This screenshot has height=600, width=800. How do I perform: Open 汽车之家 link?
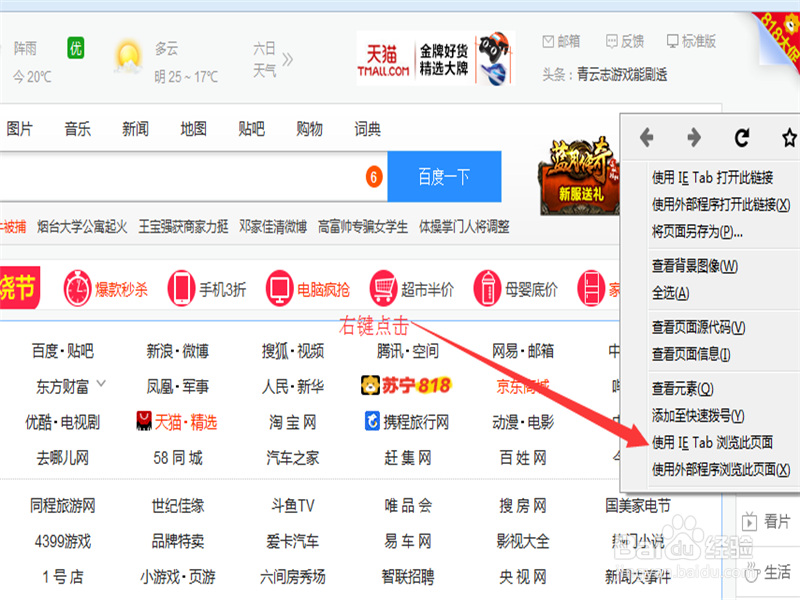(293, 458)
